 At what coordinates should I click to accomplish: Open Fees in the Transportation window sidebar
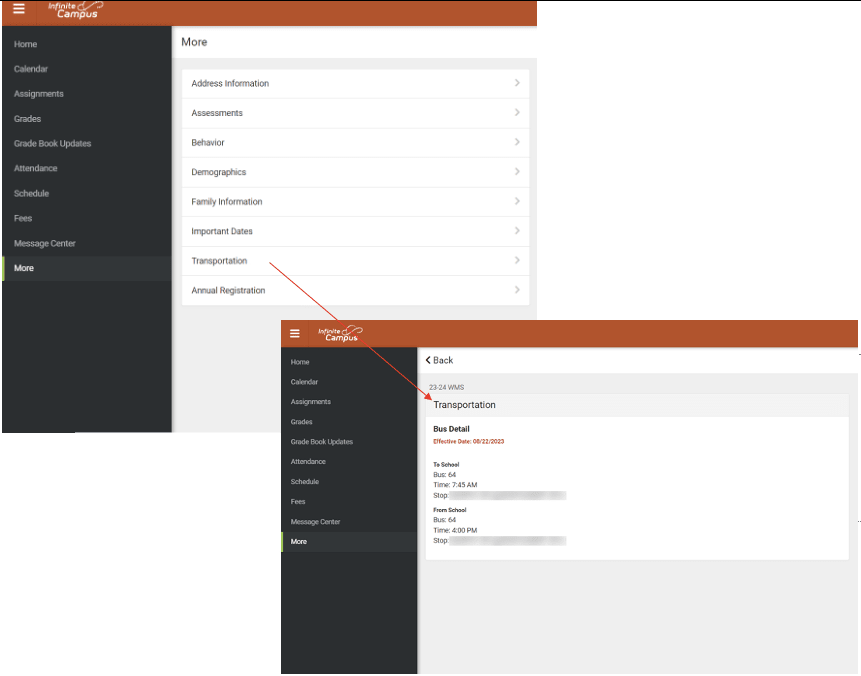coord(298,502)
